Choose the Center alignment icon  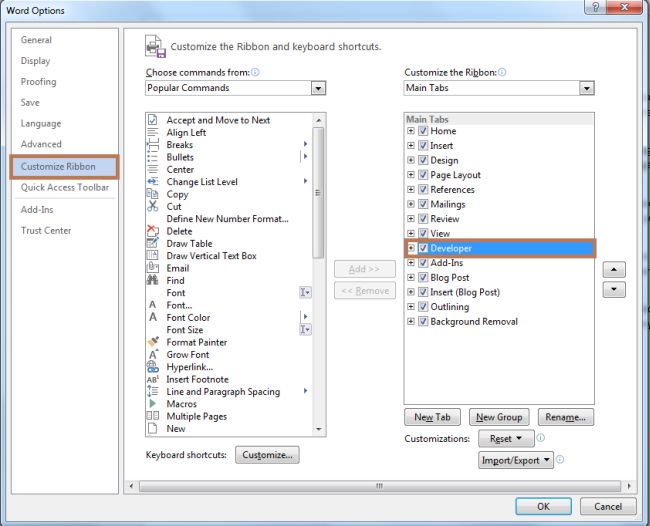coord(153,170)
